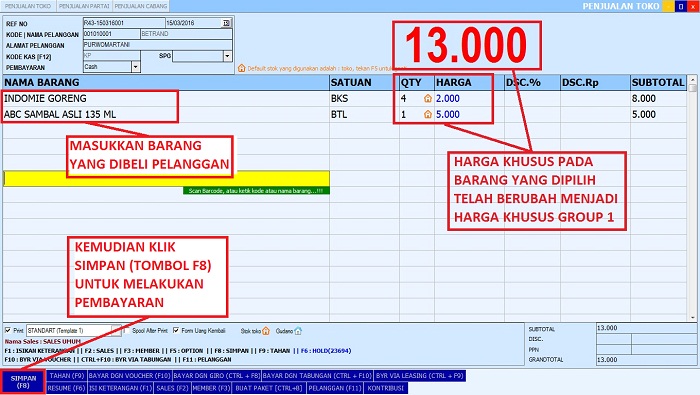700x395 pixels.
Task: Toggle the Print checkbox
Action: [8, 330]
